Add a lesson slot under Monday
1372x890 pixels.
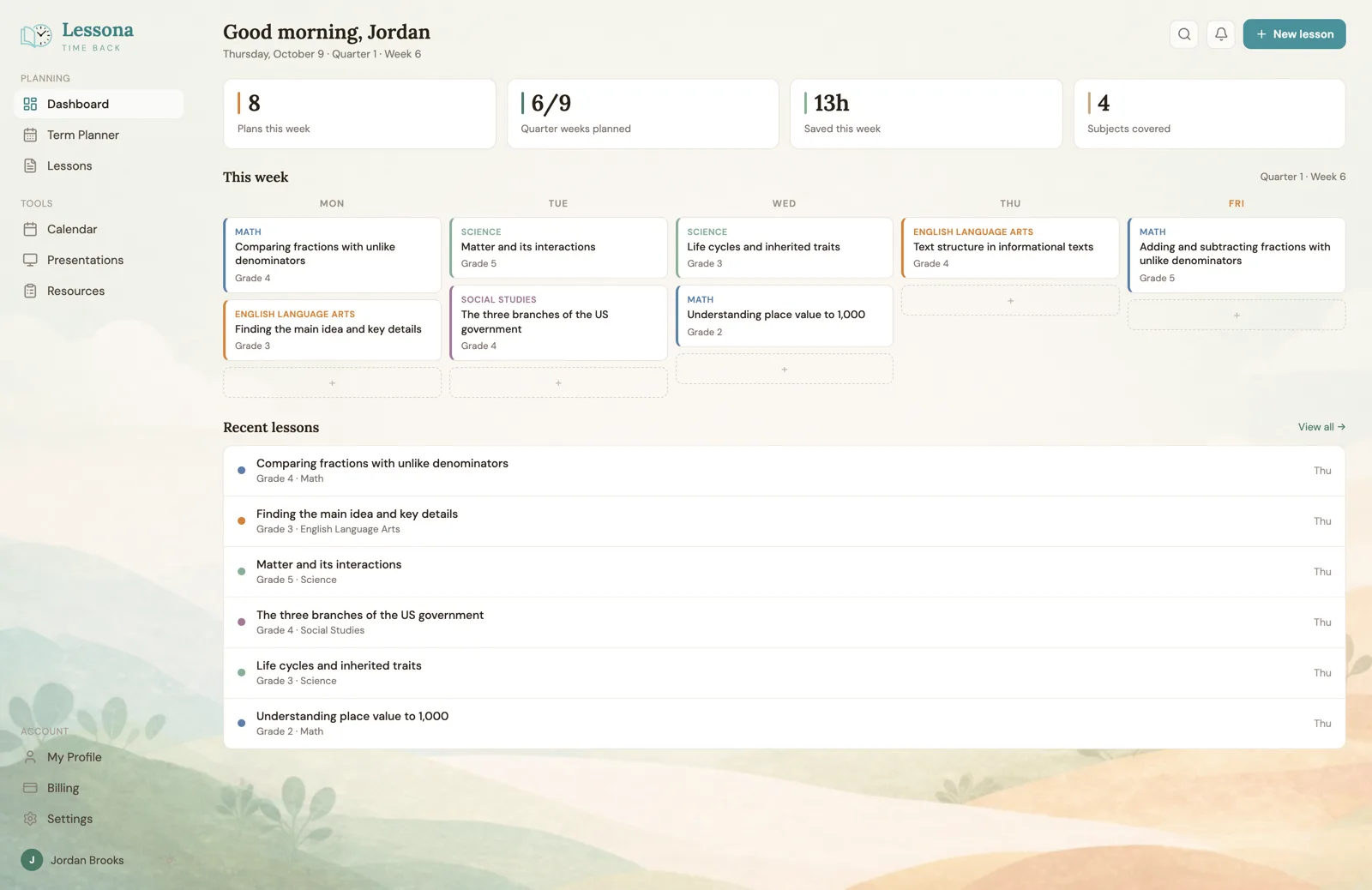[332, 382]
